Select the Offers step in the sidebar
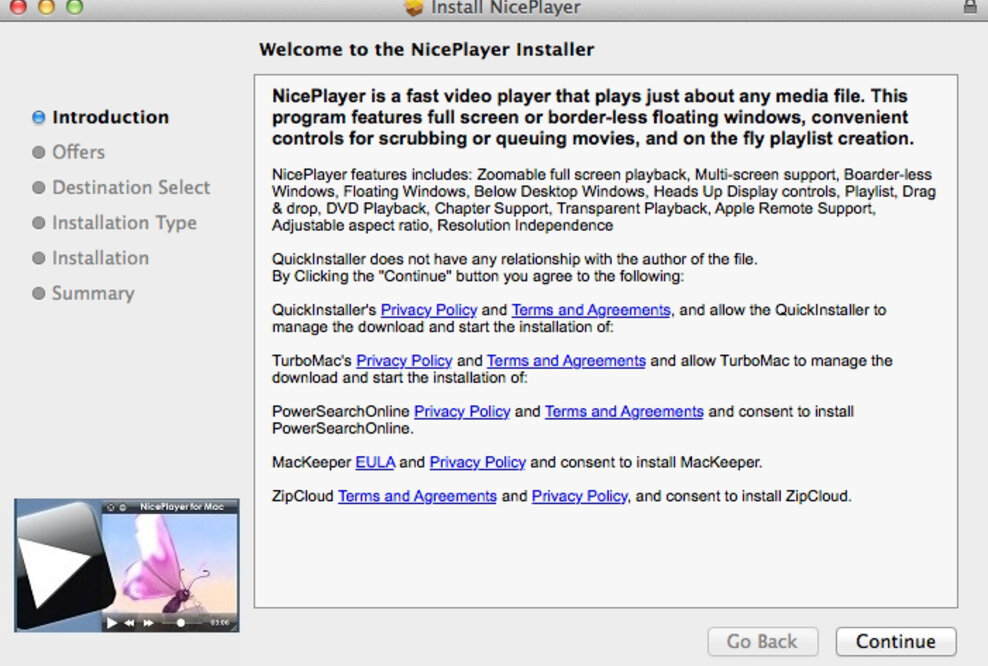Viewport: 988px width, 666px height. click(x=78, y=152)
